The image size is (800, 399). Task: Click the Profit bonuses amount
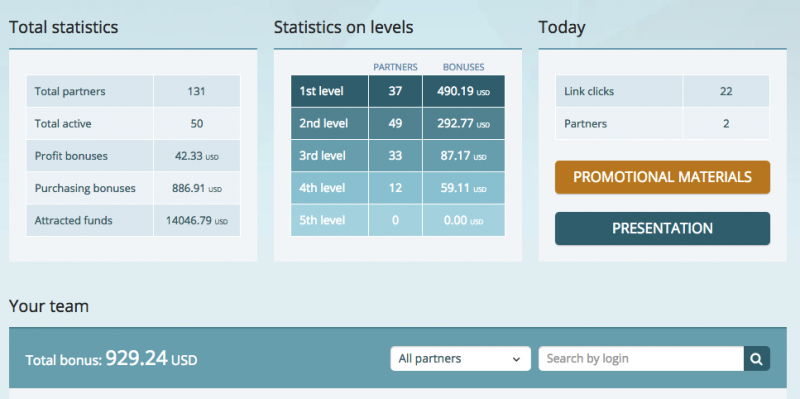[196, 156]
